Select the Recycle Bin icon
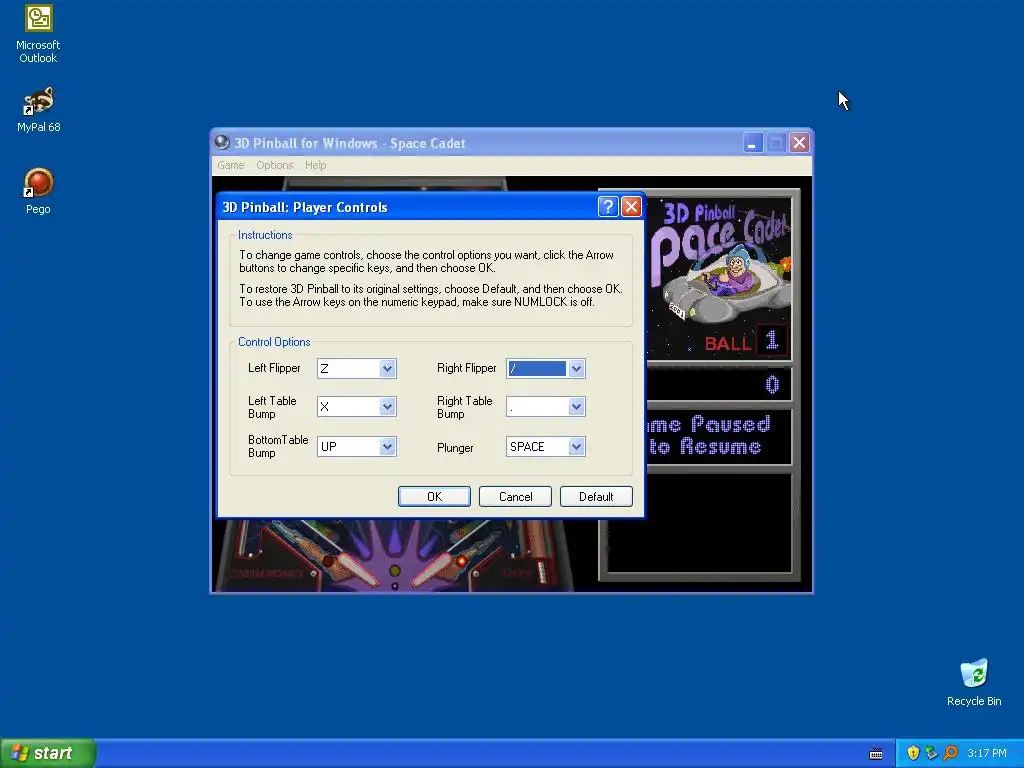The image size is (1024, 768). pyautogui.click(x=974, y=682)
